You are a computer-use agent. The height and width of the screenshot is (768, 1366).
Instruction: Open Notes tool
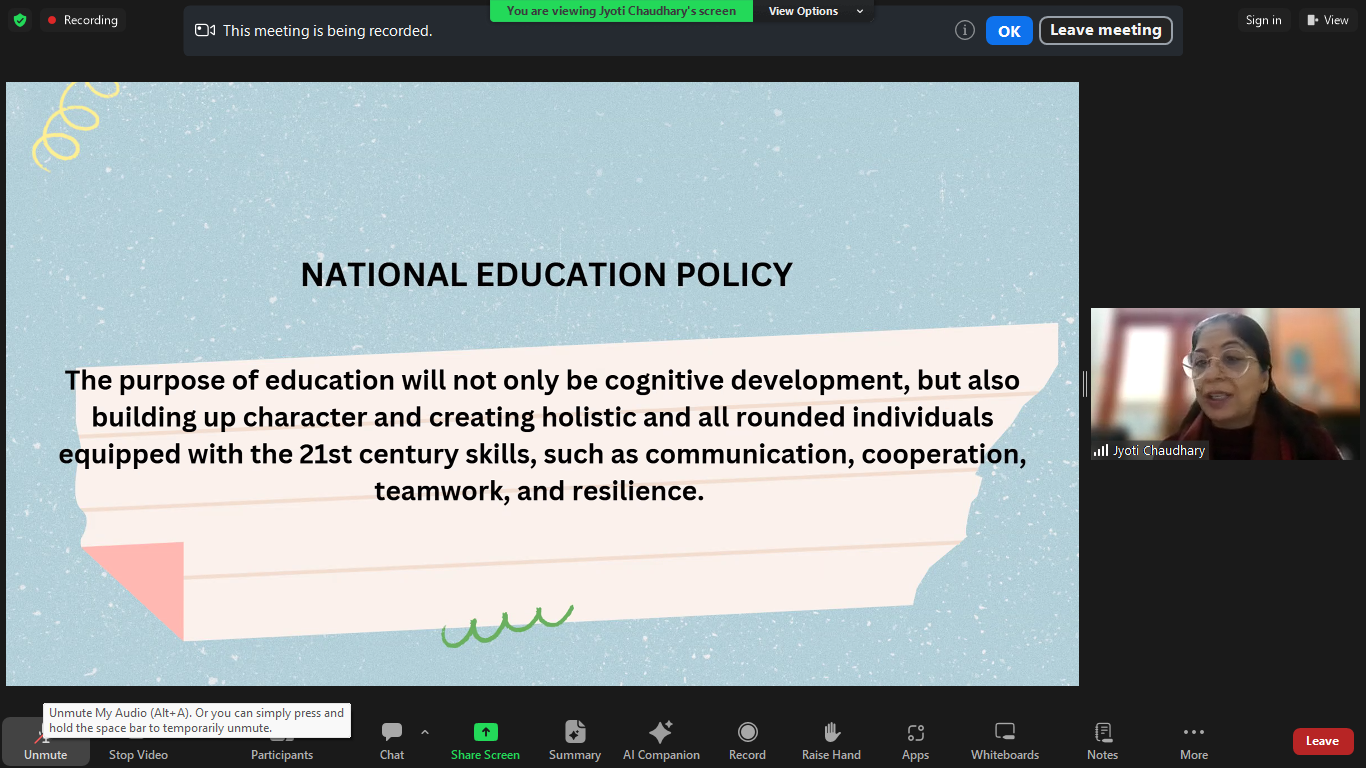[1103, 742]
